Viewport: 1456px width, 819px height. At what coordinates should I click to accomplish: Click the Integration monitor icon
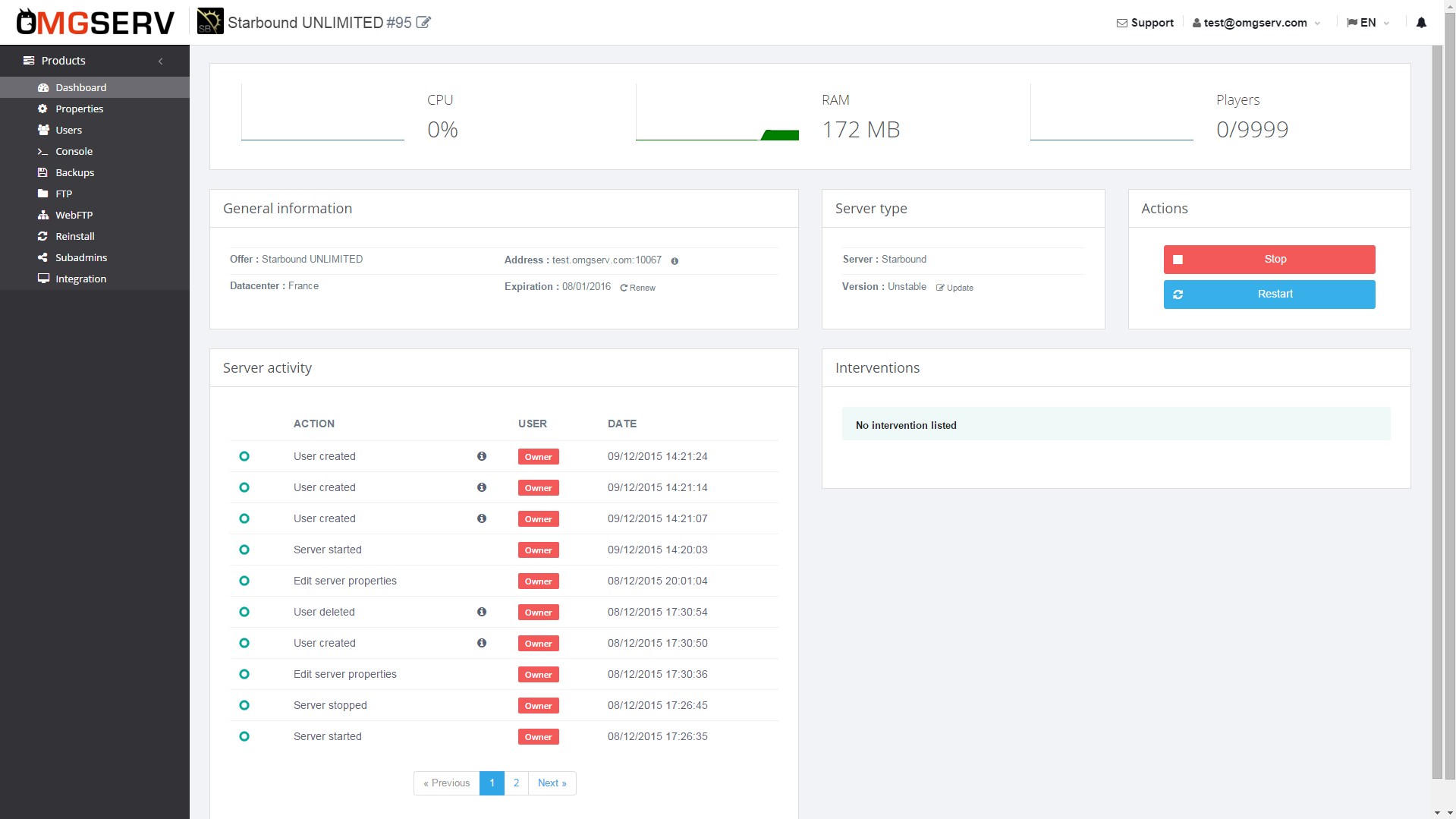click(x=43, y=279)
